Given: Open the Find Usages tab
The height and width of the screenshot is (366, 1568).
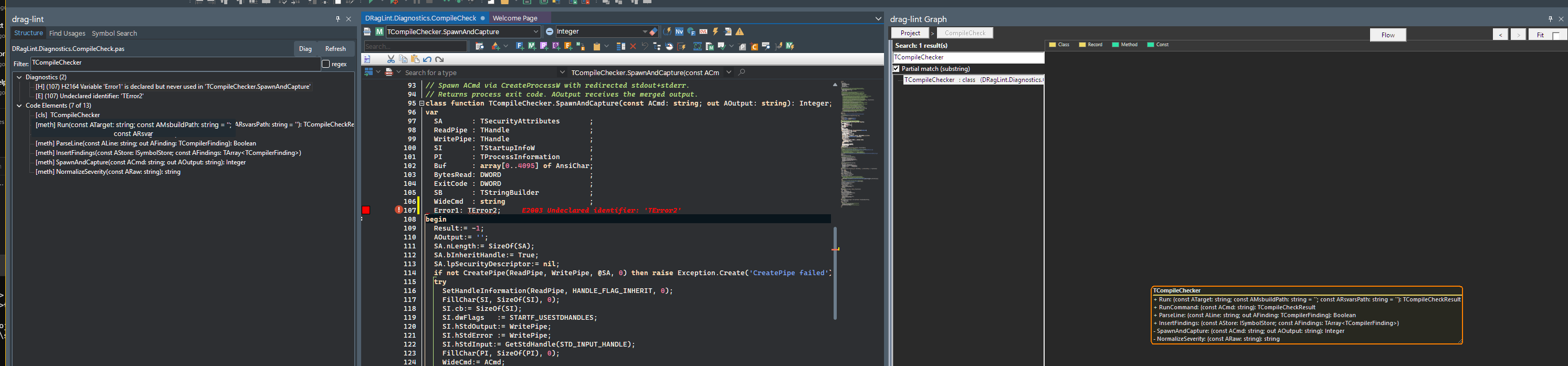Looking at the screenshot, I should coord(67,34).
